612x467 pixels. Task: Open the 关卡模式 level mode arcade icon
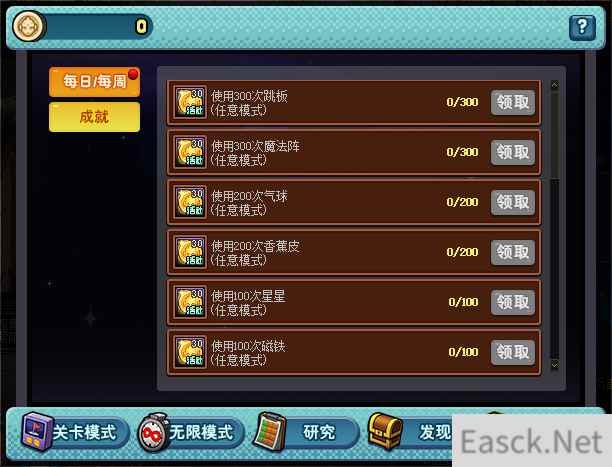(x=37, y=431)
